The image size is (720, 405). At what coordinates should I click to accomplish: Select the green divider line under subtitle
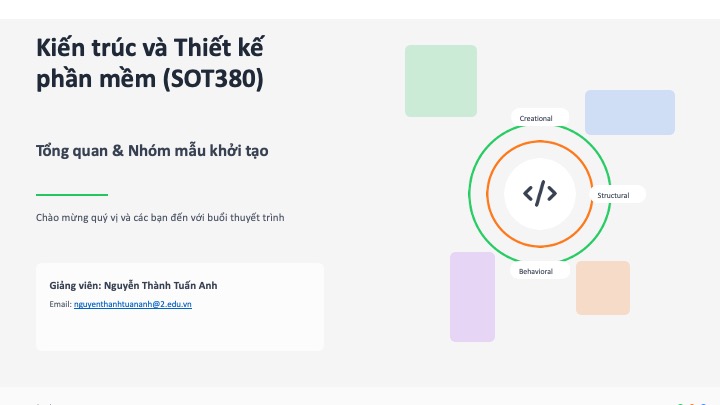coord(71,194)
